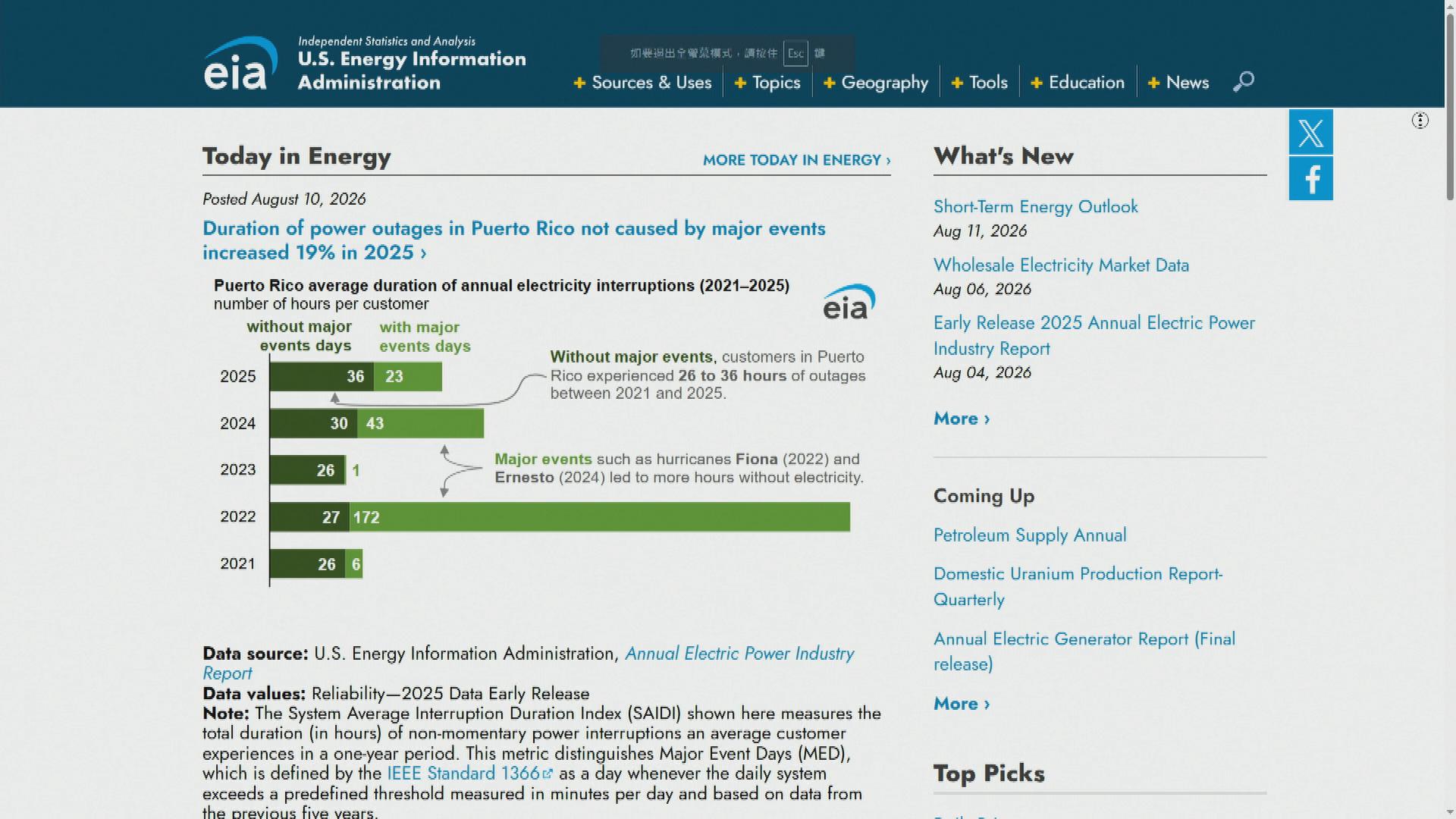
Task: Open the three-dot options icon
Action: (x=1420, y=121)
